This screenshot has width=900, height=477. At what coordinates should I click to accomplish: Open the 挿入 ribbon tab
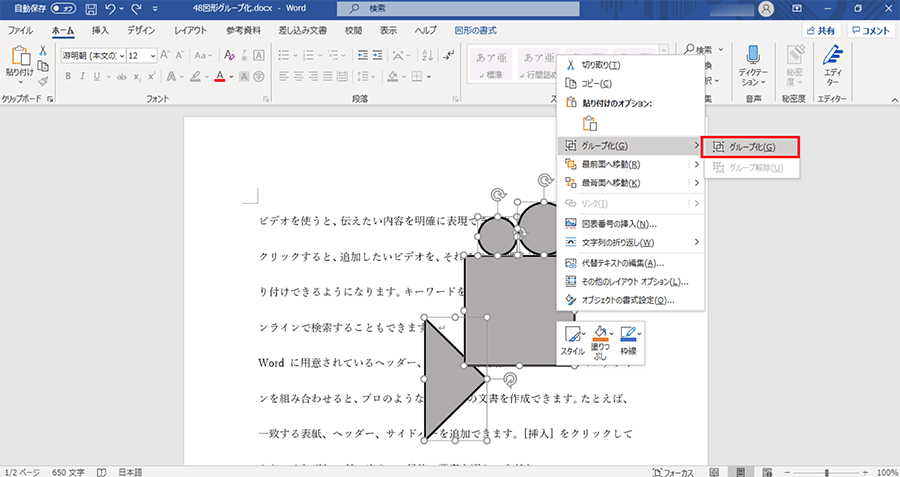[x=100, y=31]
